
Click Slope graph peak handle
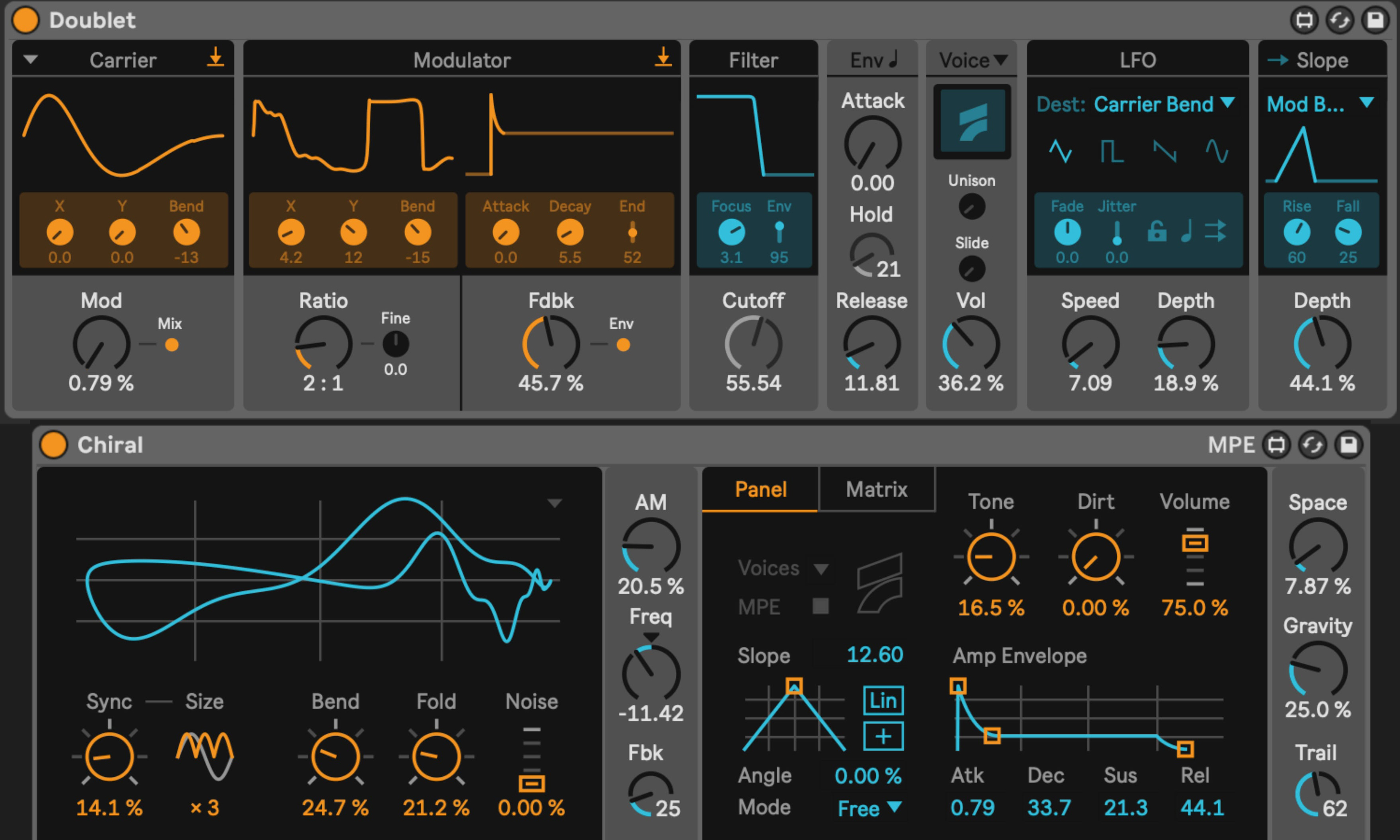[794, 686]
